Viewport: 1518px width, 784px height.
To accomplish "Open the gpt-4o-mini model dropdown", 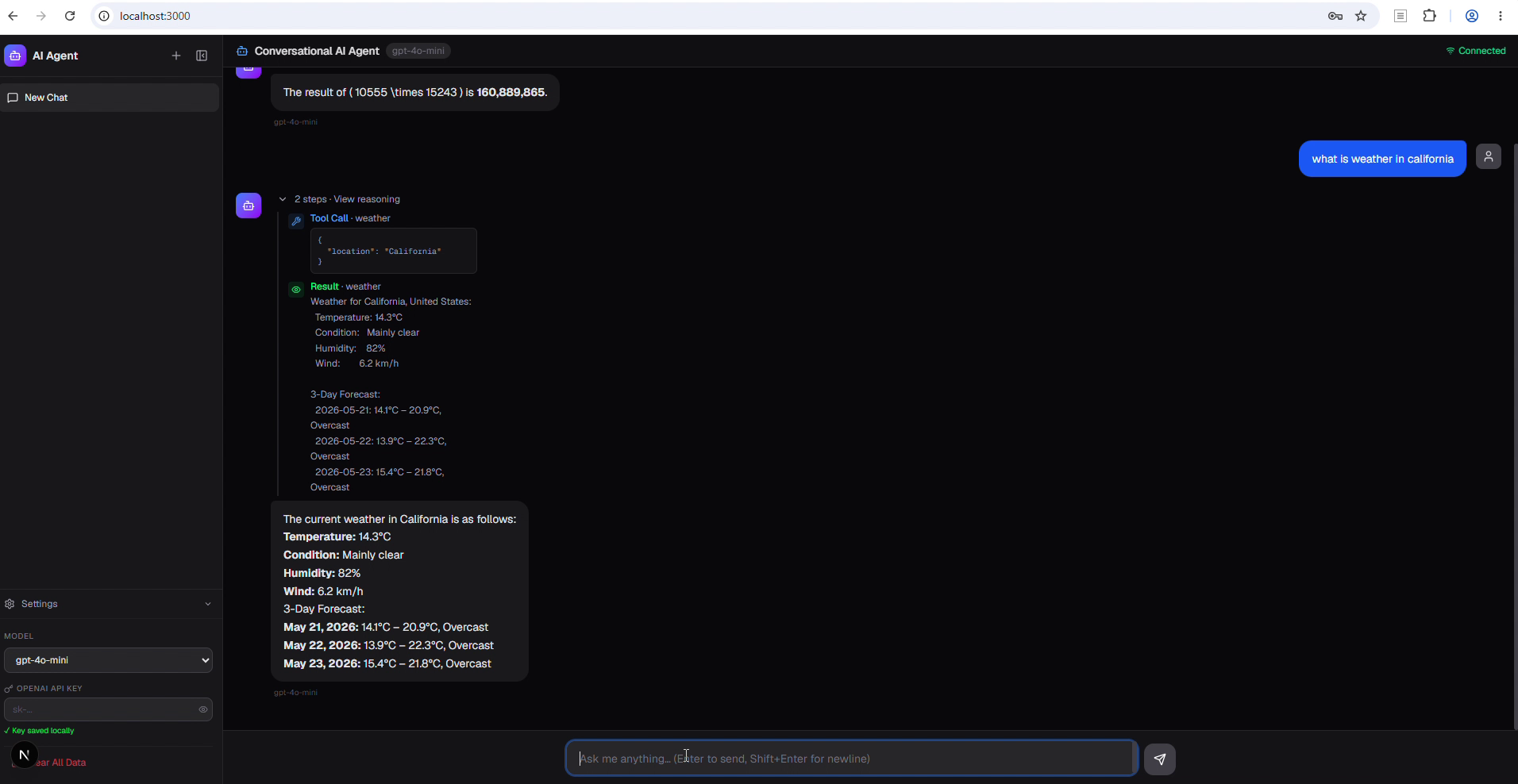I will tap(108, 660).
